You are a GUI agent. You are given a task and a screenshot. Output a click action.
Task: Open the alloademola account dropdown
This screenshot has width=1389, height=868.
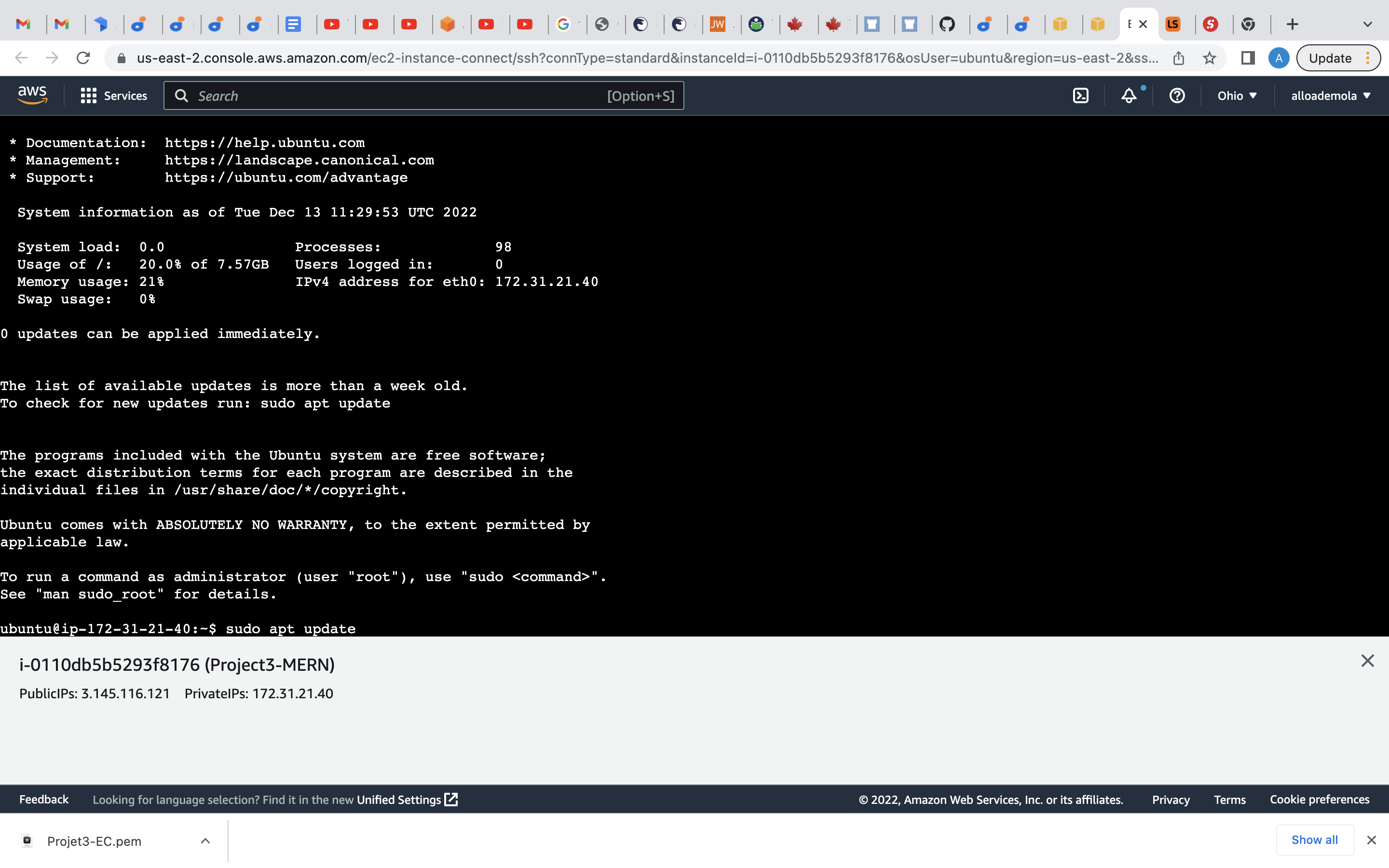pyautogui.click(x=1330, y=96)
